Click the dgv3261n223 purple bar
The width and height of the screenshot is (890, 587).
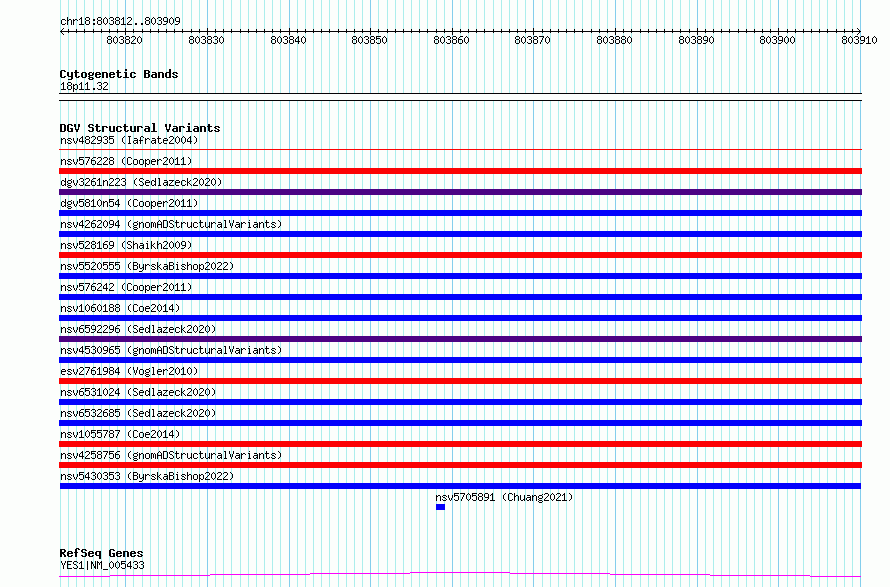(460, 192)
